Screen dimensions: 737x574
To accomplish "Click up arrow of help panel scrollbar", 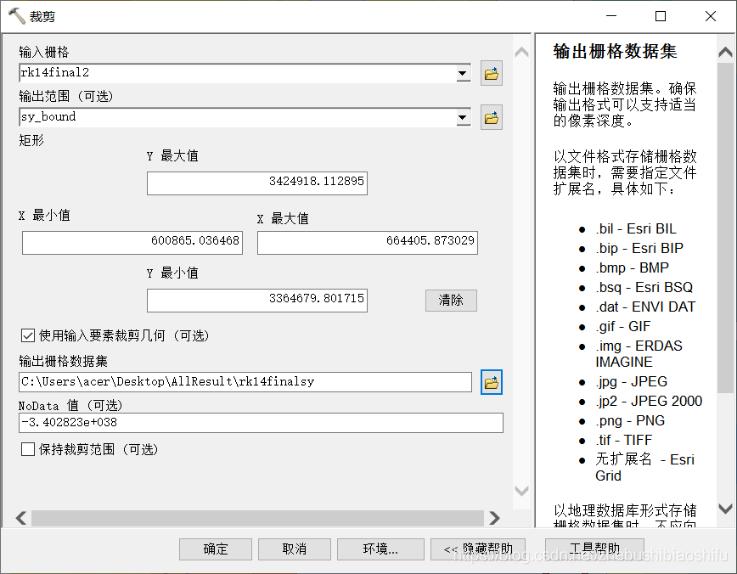I will pos(725,52).
